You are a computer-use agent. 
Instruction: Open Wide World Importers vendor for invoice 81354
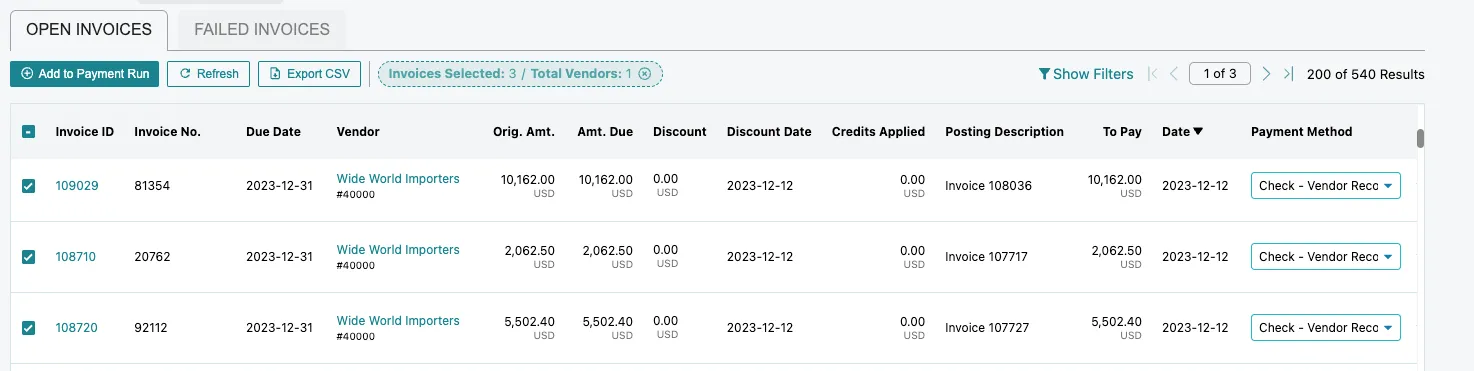(x=398, y=179)
